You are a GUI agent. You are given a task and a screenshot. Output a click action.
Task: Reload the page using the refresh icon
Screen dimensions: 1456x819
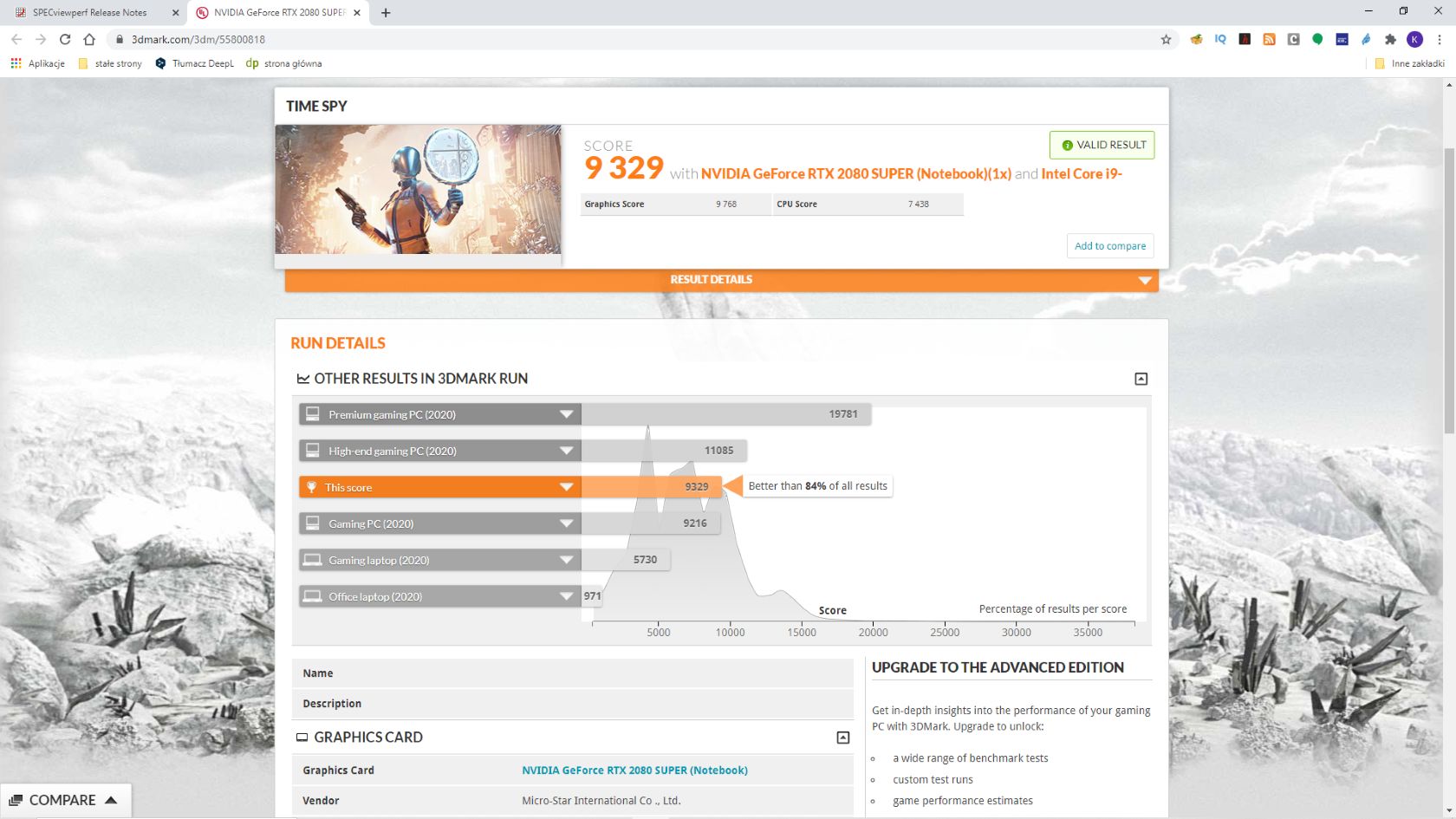pos(64,39)
